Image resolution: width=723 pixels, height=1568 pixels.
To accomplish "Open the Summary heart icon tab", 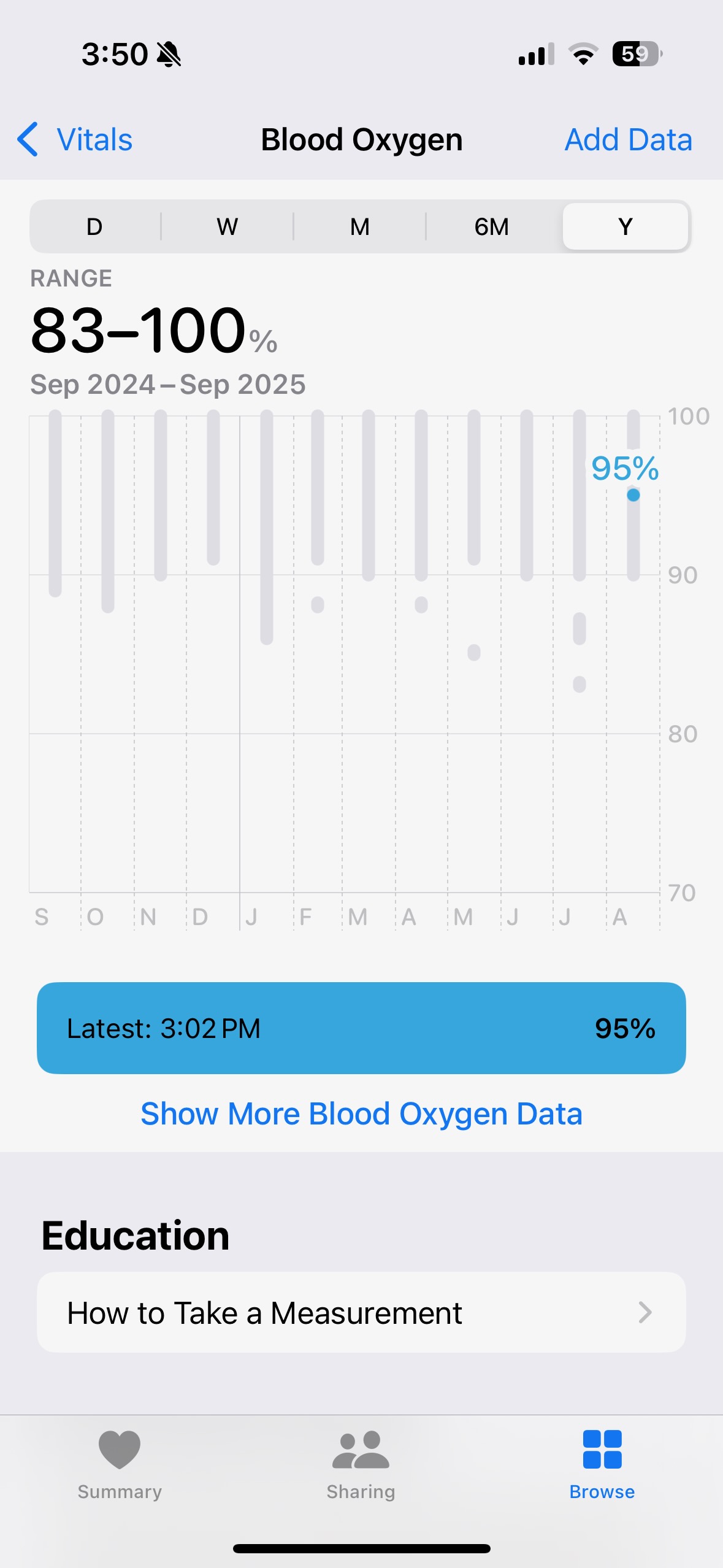I will pos(120,1450).
